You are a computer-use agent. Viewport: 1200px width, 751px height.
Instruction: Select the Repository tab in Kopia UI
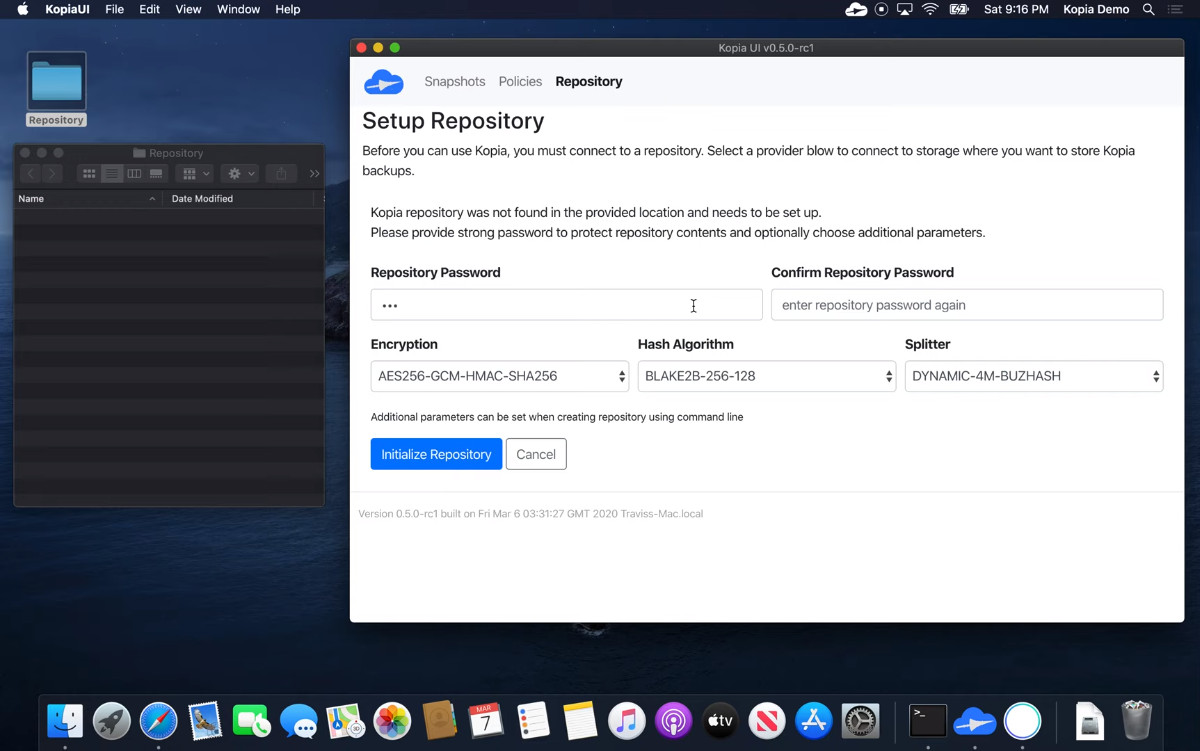tap(589, 82)
